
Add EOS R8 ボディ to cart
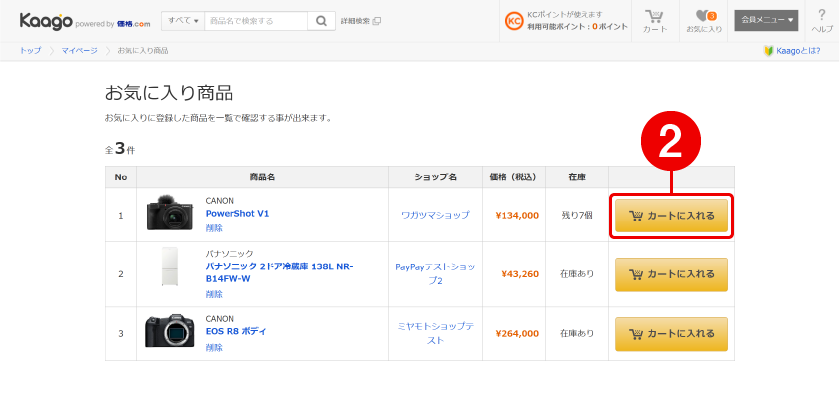coord(671,334)
